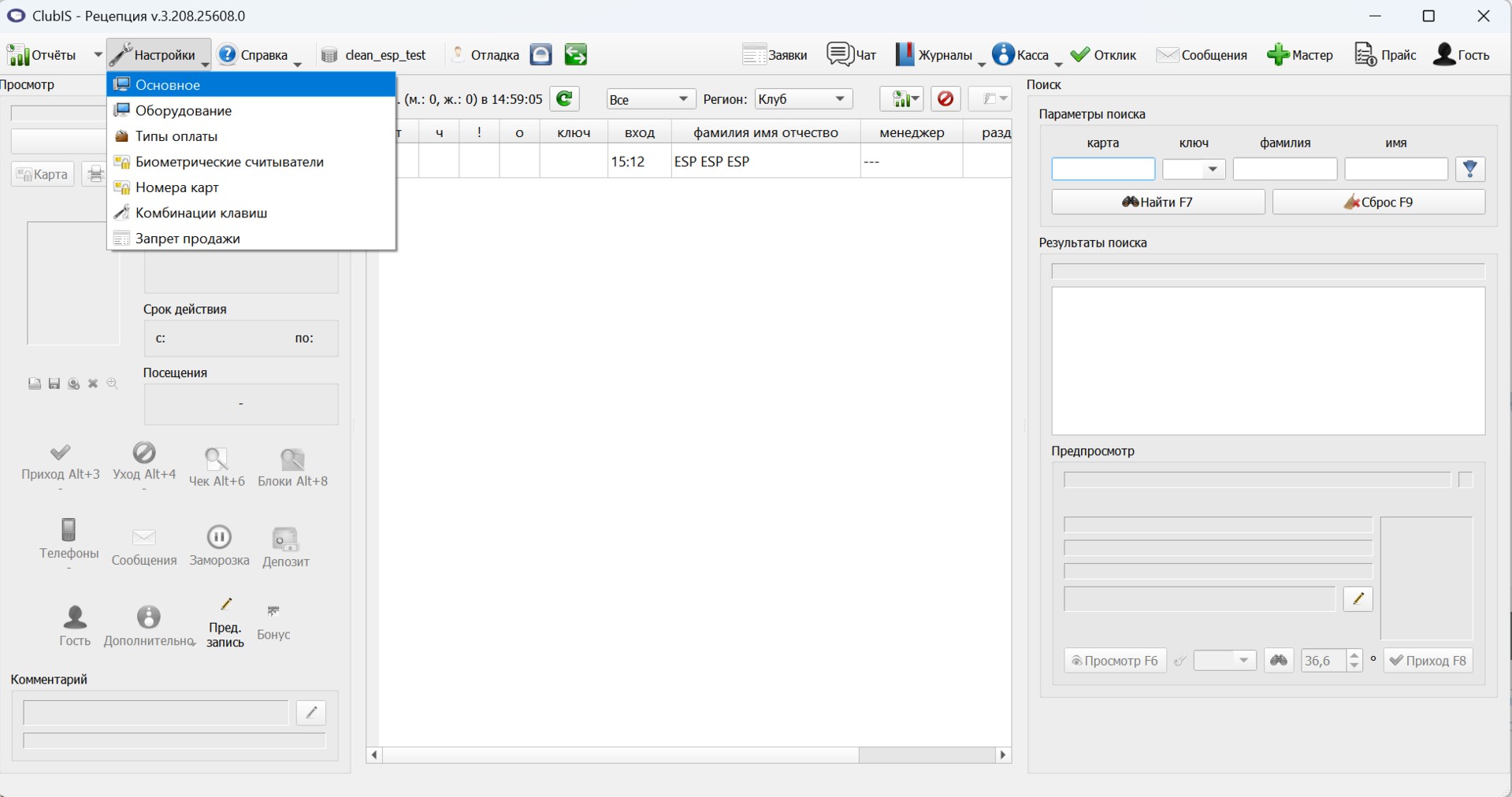Click the Настройки toolbar button
The image size is (1512, 797).
pos(158,55)
